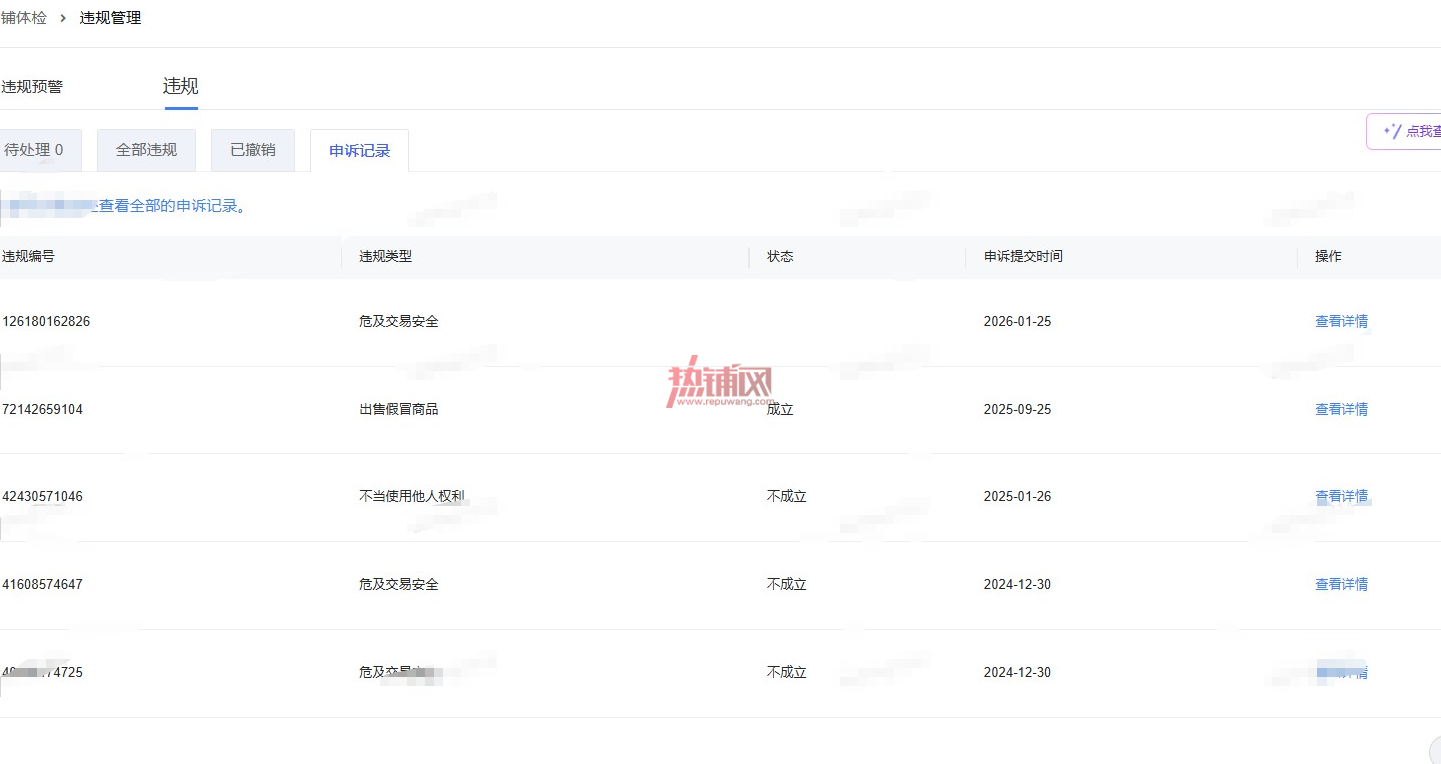The image size is (1441, 764).
Task: Switch to 待处理 0 sub-tab
Action: (38, 150)
